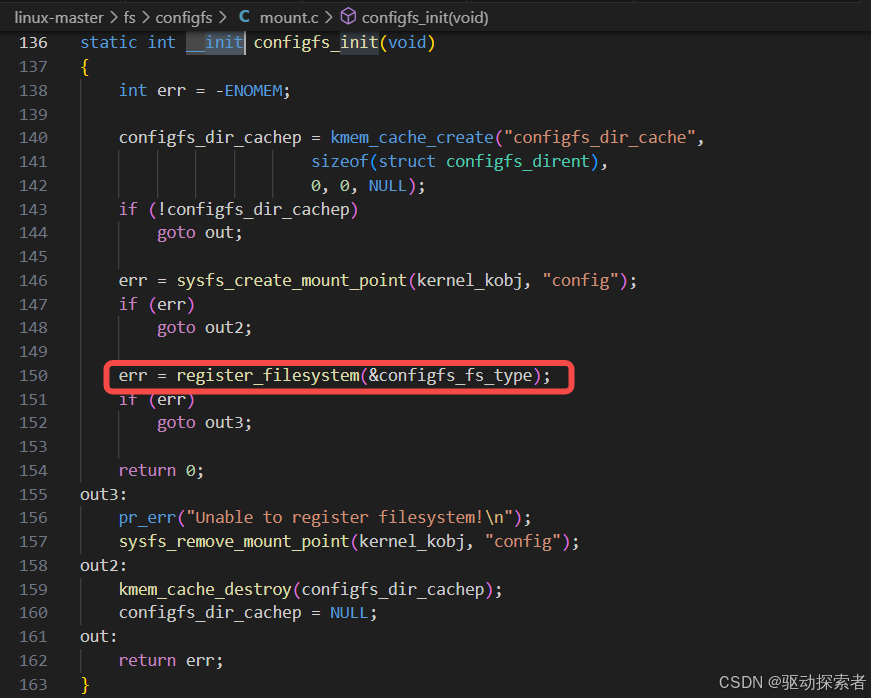Select kmem_cache_create function call
This screenshot has width=871, height=698.
pyautogui.click(x=412, y=138)
